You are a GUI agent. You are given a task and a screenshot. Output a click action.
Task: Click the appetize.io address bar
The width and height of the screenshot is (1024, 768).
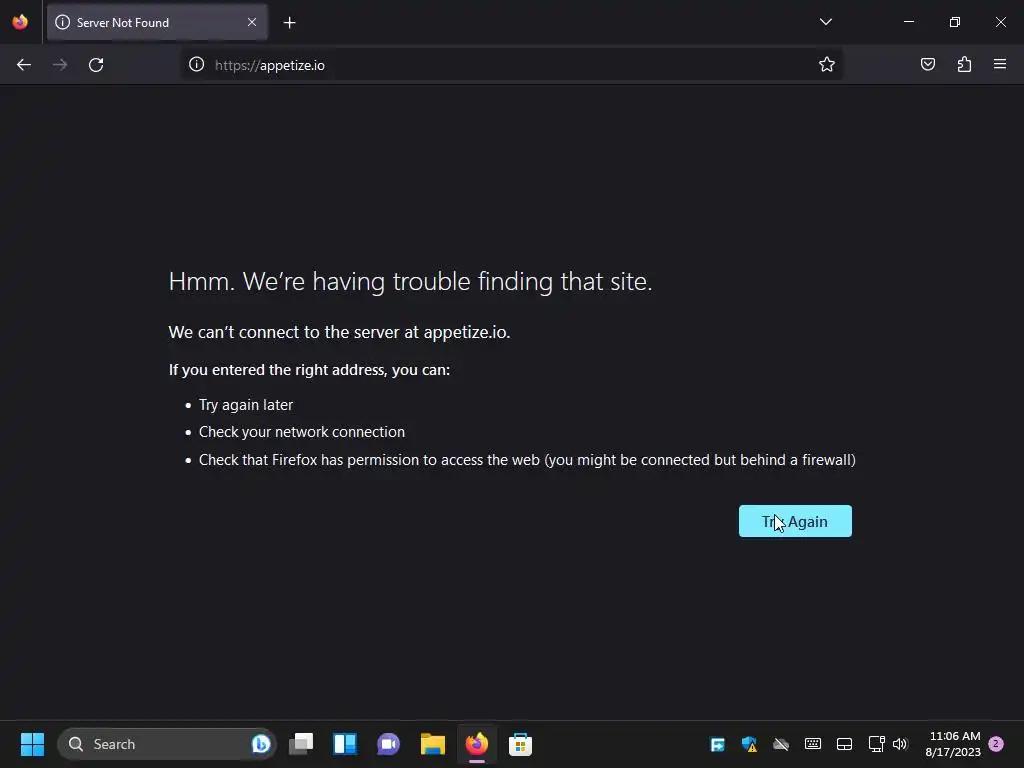pos(511,65)
